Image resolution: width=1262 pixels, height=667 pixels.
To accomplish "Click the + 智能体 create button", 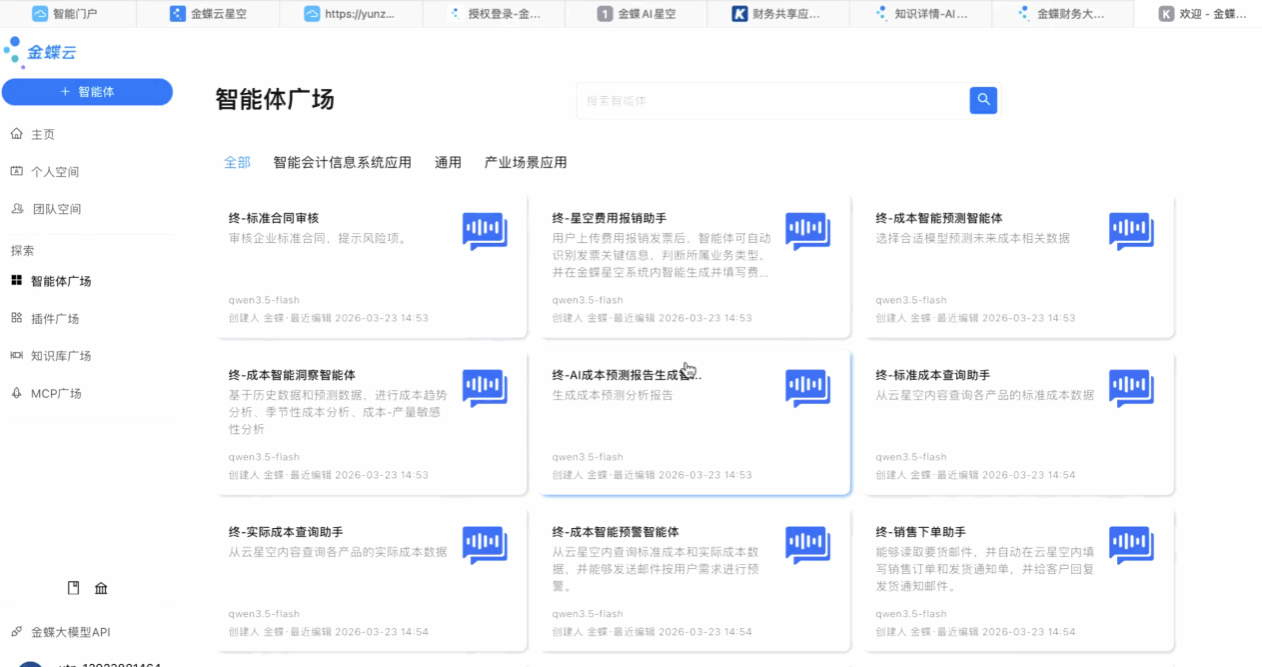I will (x=88, y=92).
